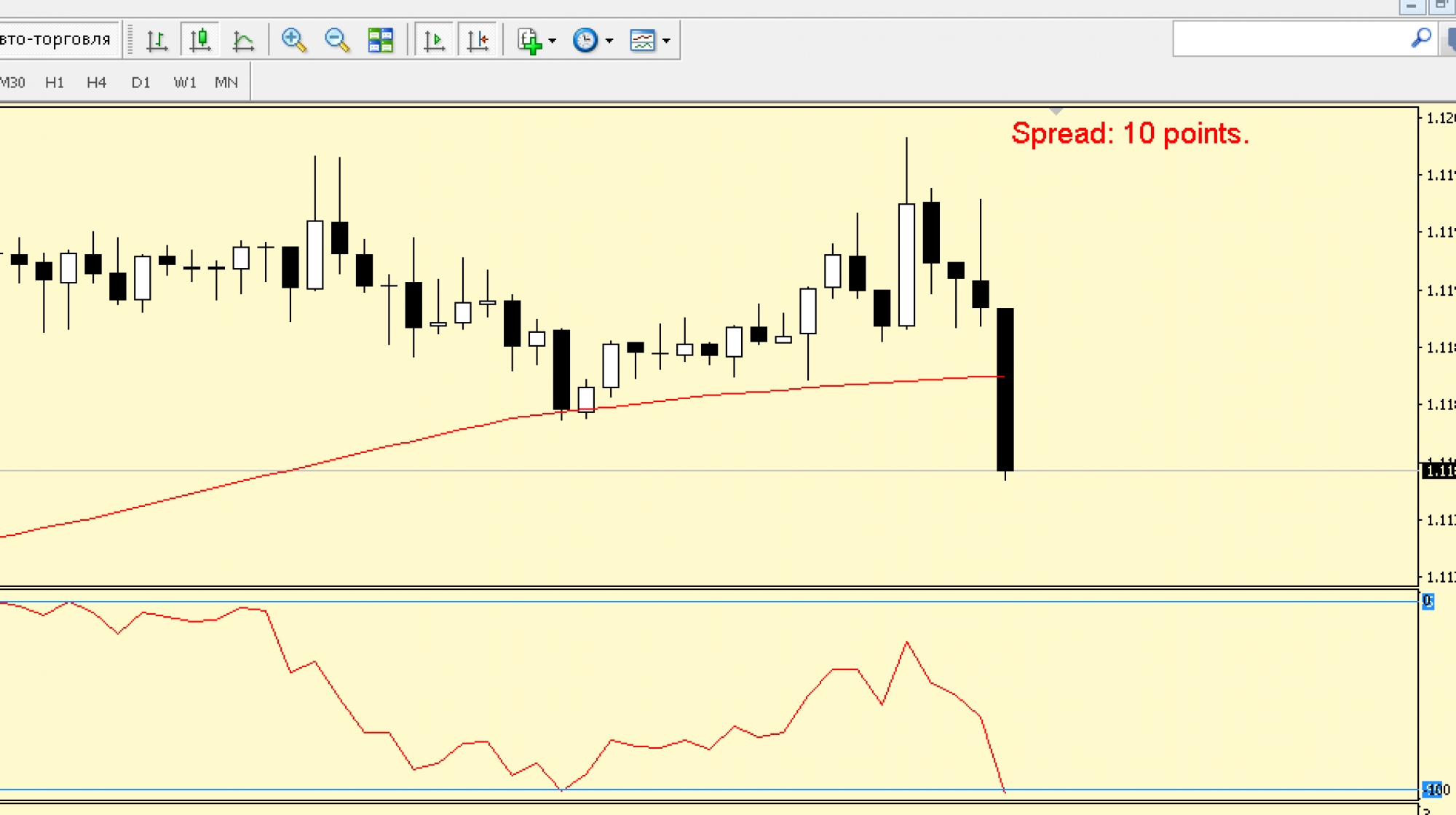Switch to candlestick chart mode
This screenshot has height=815, width=1456.
click(x=200, y=40)
